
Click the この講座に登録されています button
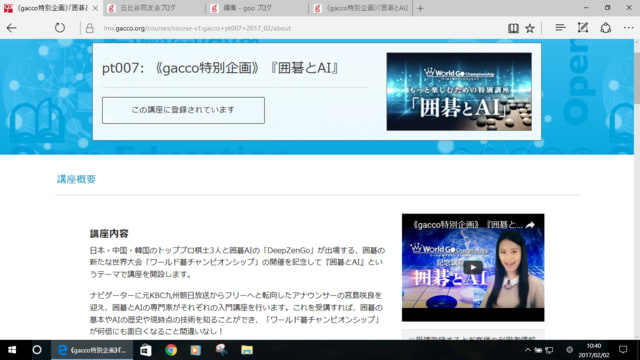[183, 110]
